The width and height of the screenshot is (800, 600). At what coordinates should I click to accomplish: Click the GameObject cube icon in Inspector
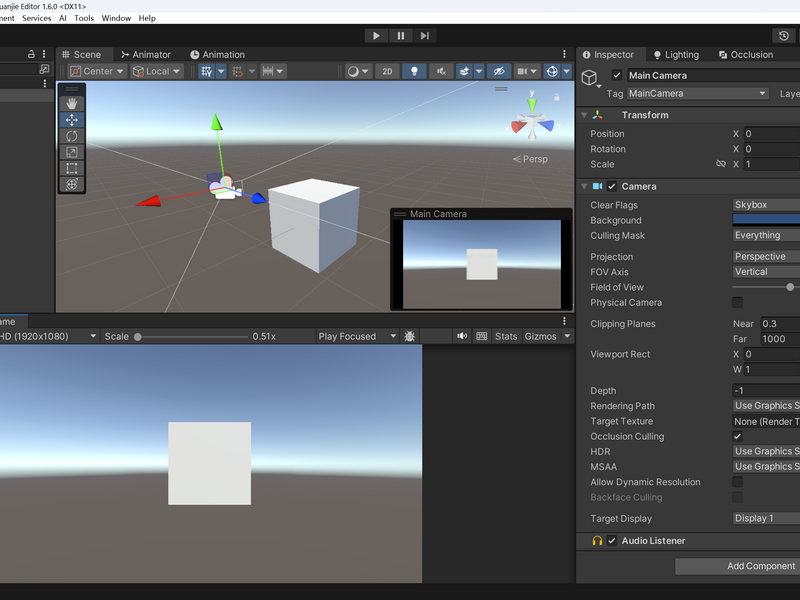tap(589, 78)
